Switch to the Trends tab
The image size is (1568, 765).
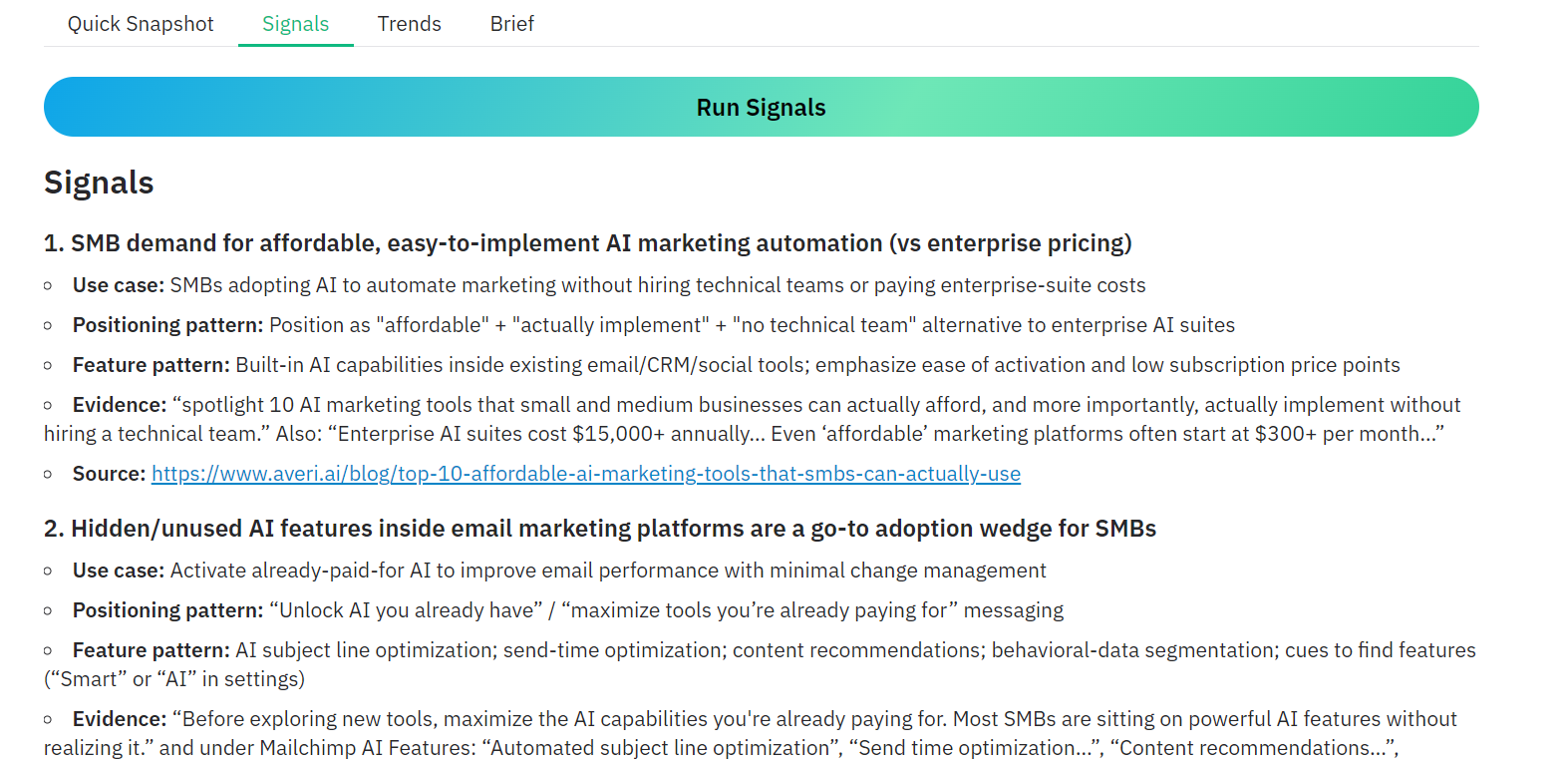(409, 24)
